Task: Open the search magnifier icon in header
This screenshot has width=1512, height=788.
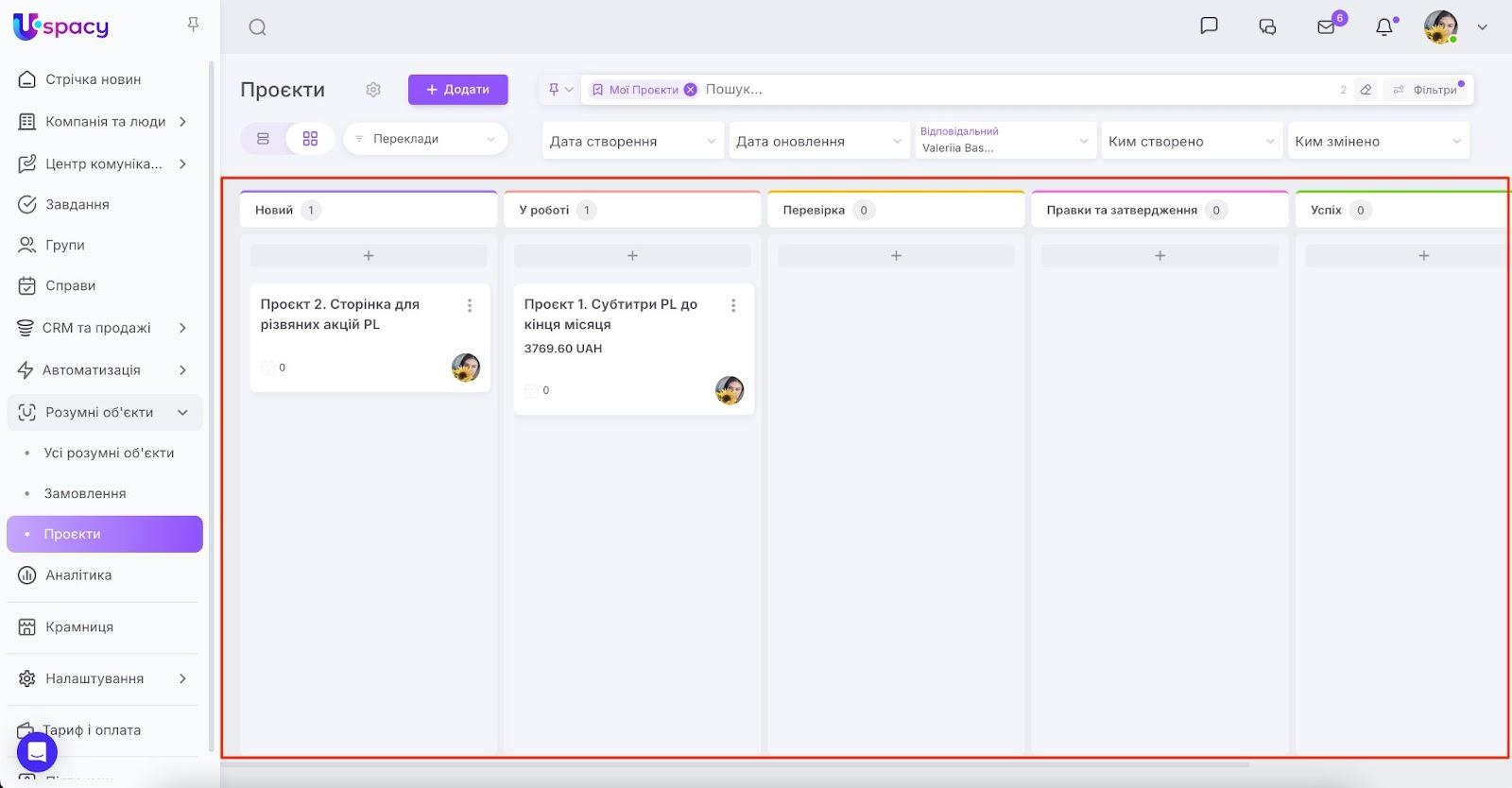Action: tap(257, 27)
